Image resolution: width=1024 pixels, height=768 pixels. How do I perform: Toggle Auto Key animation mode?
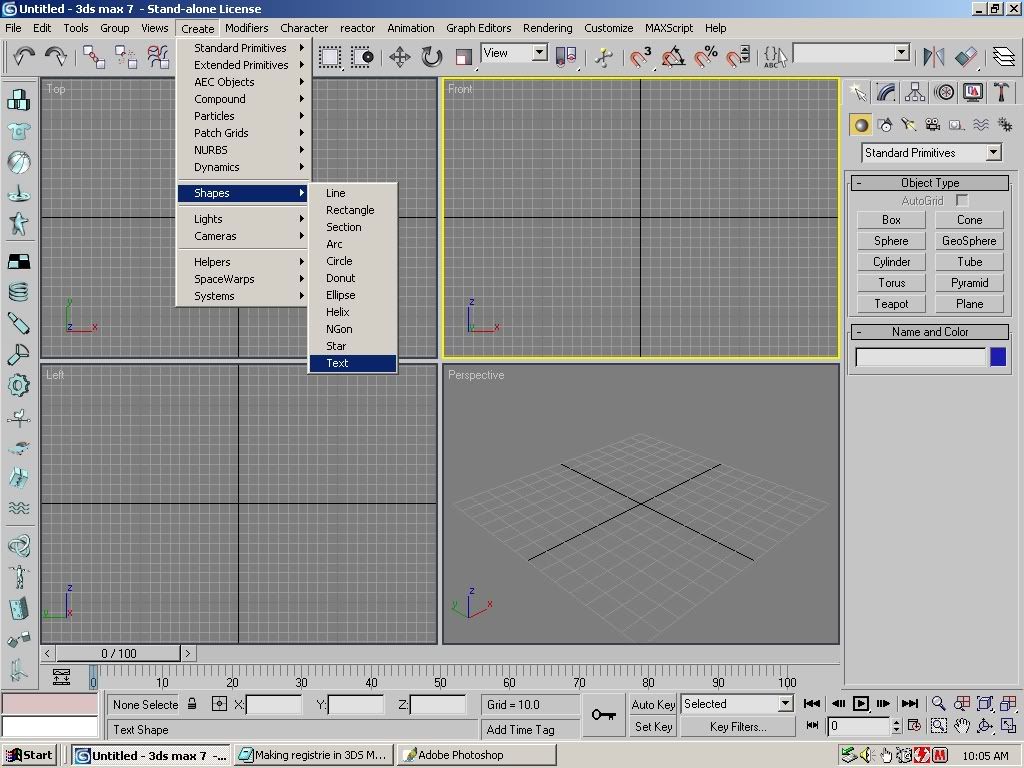(x=653, y=704)
